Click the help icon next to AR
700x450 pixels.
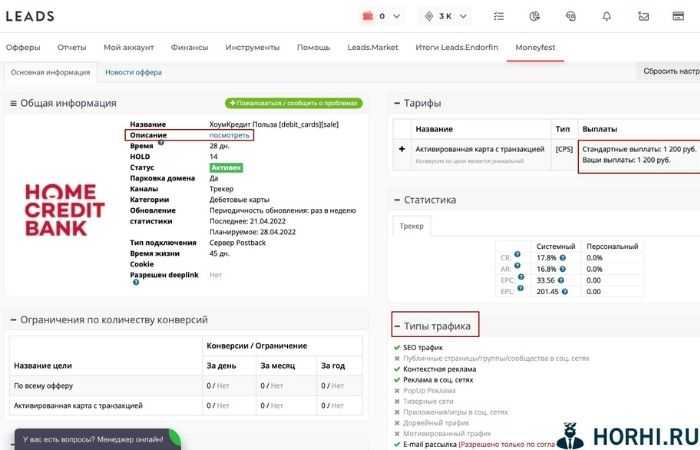coord(517,265)
